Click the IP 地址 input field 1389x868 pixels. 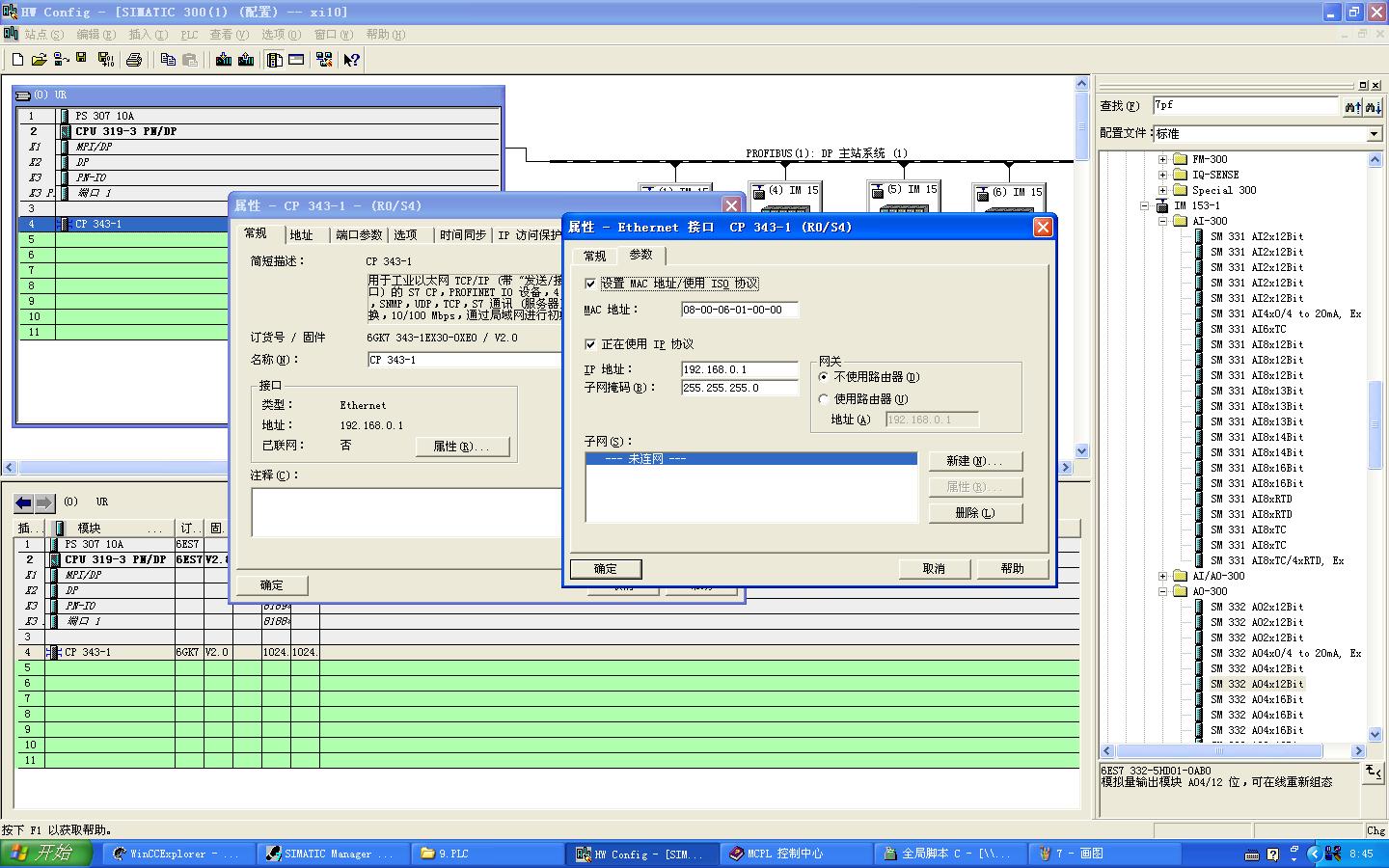tap(740, 369)
